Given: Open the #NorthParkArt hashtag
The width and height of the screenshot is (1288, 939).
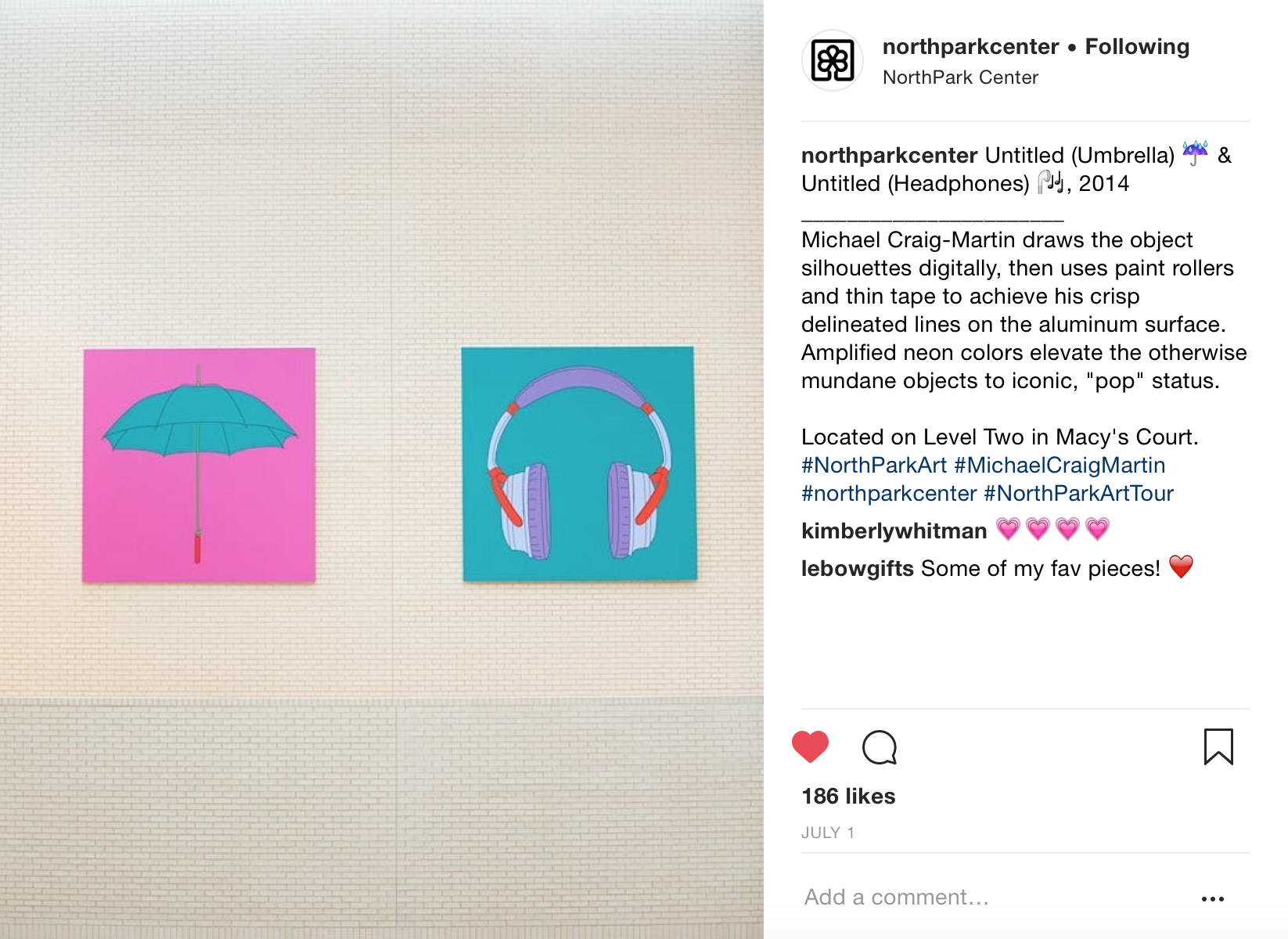Looking at the screenshot, I should click(874, 466).
